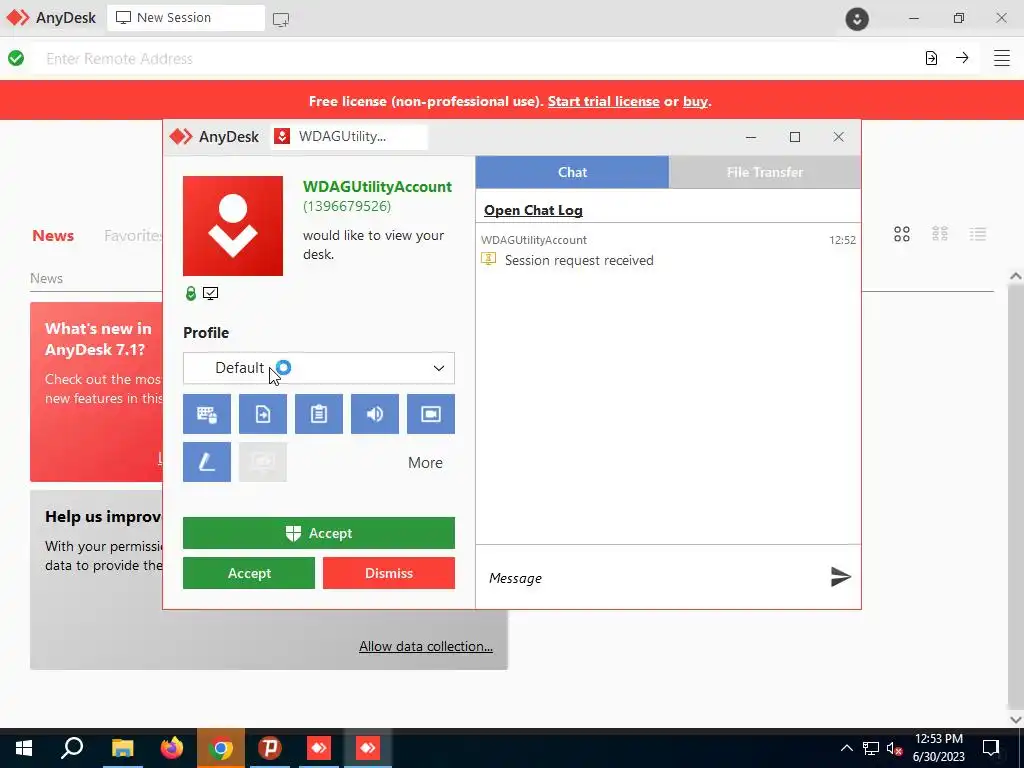
Task: Open the Default profile dropdown
Action: 319,368
